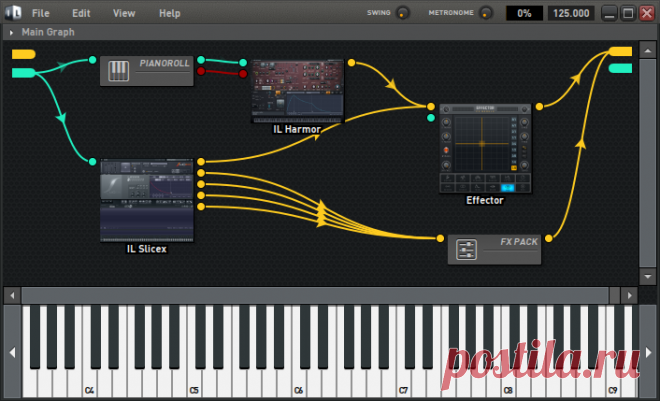Click the IL Slicex teal MIDI input connector
Screen dimensions: 660x401
click(x=92, y=162)
